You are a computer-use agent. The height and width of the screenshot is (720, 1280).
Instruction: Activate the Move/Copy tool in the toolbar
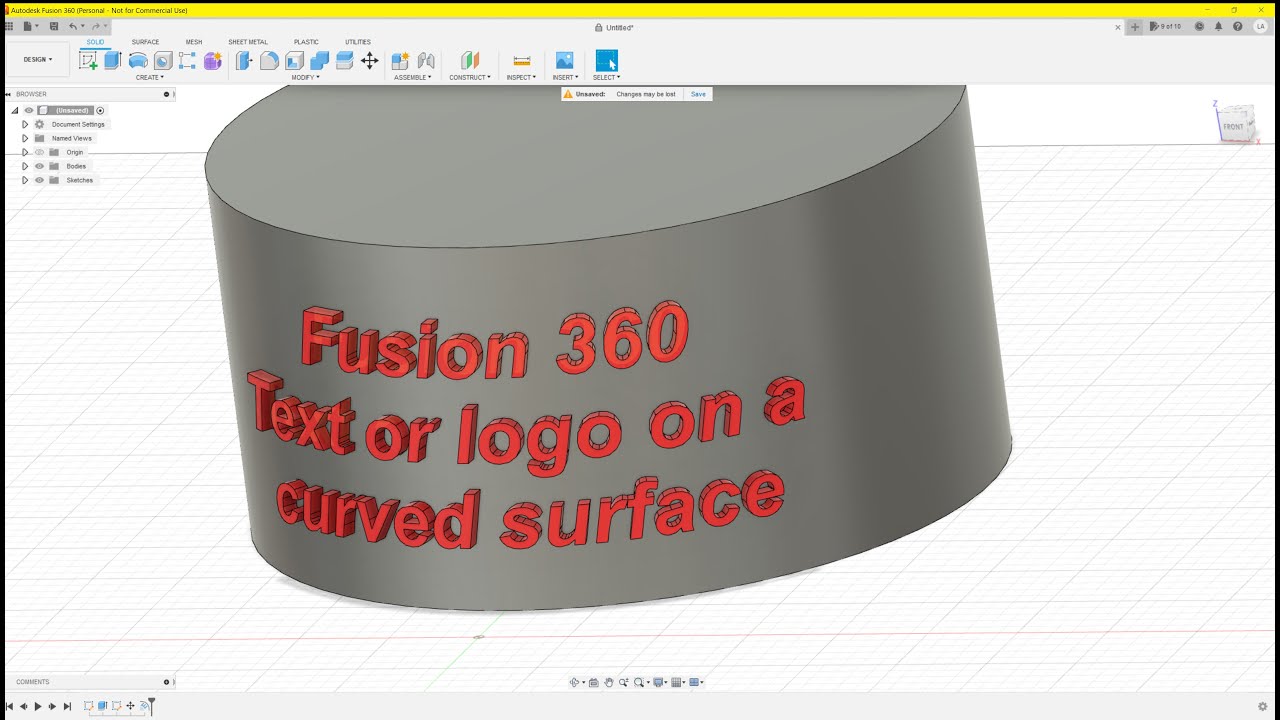coord(369,61)
